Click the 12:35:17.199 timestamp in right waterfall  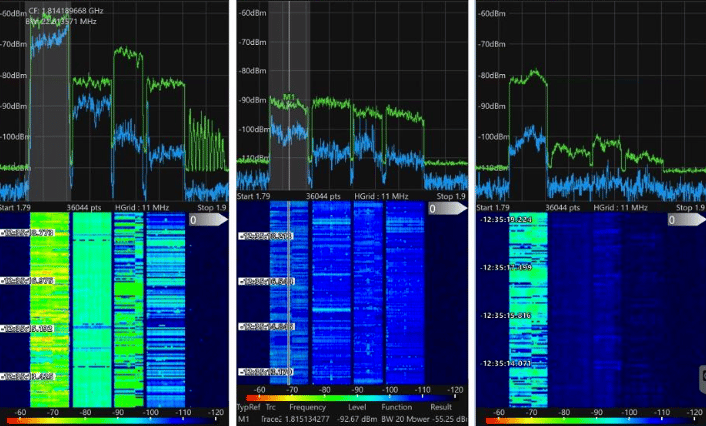(506, 267)
